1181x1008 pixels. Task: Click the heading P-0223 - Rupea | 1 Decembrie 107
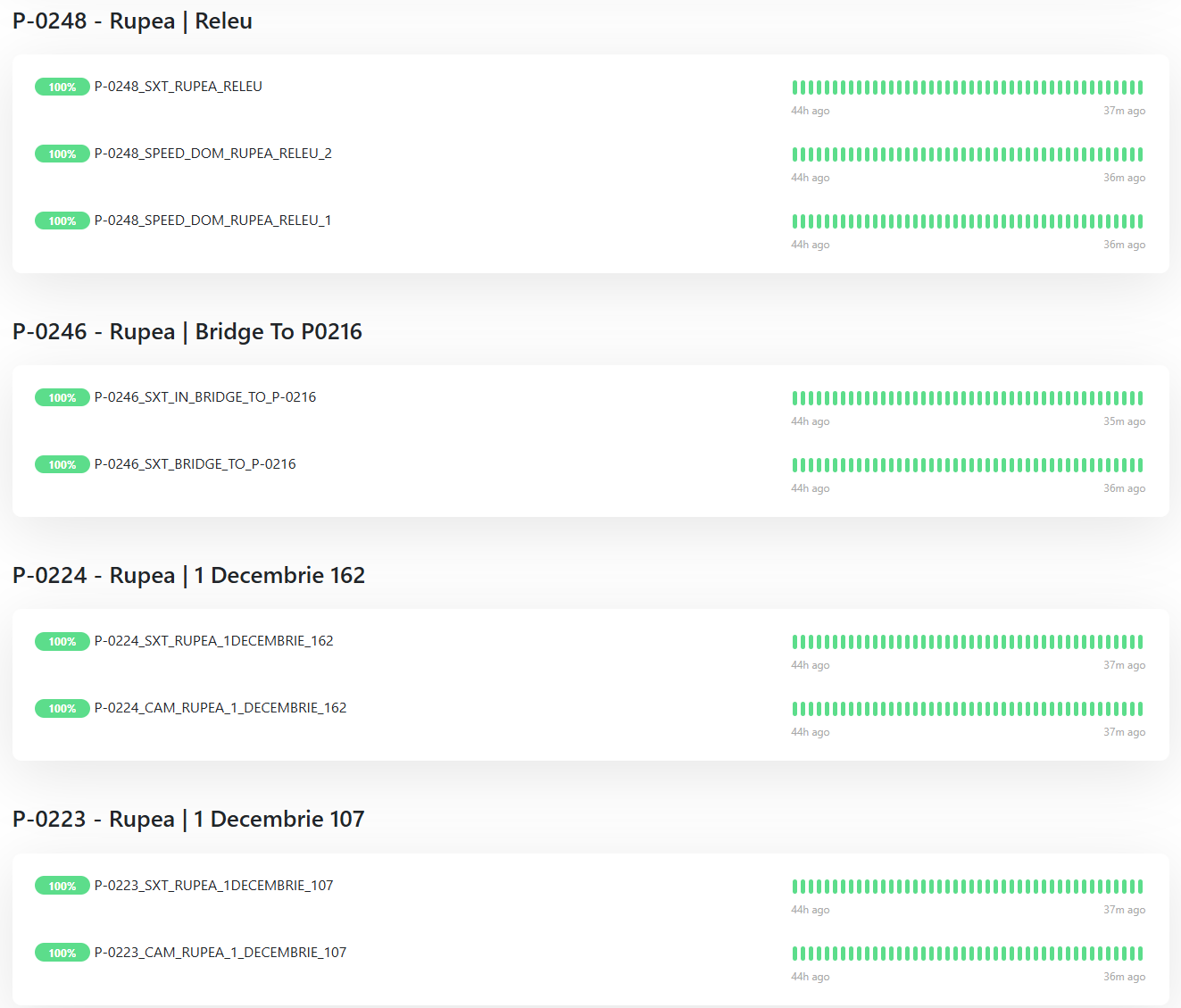point(188,820)
